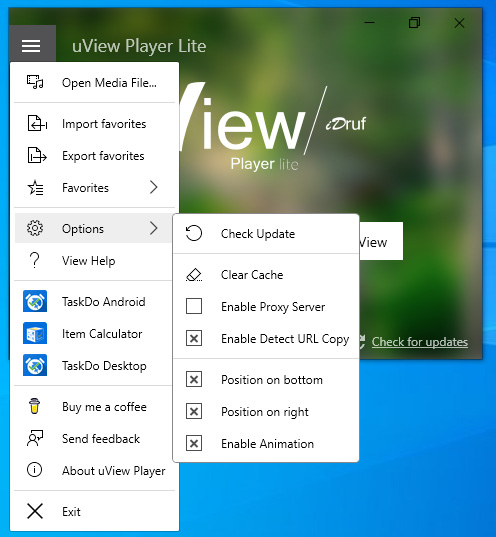Click the update icon beside Check for updates
Viewport: 496px width, 537px height.
click(x=362, y=342)
